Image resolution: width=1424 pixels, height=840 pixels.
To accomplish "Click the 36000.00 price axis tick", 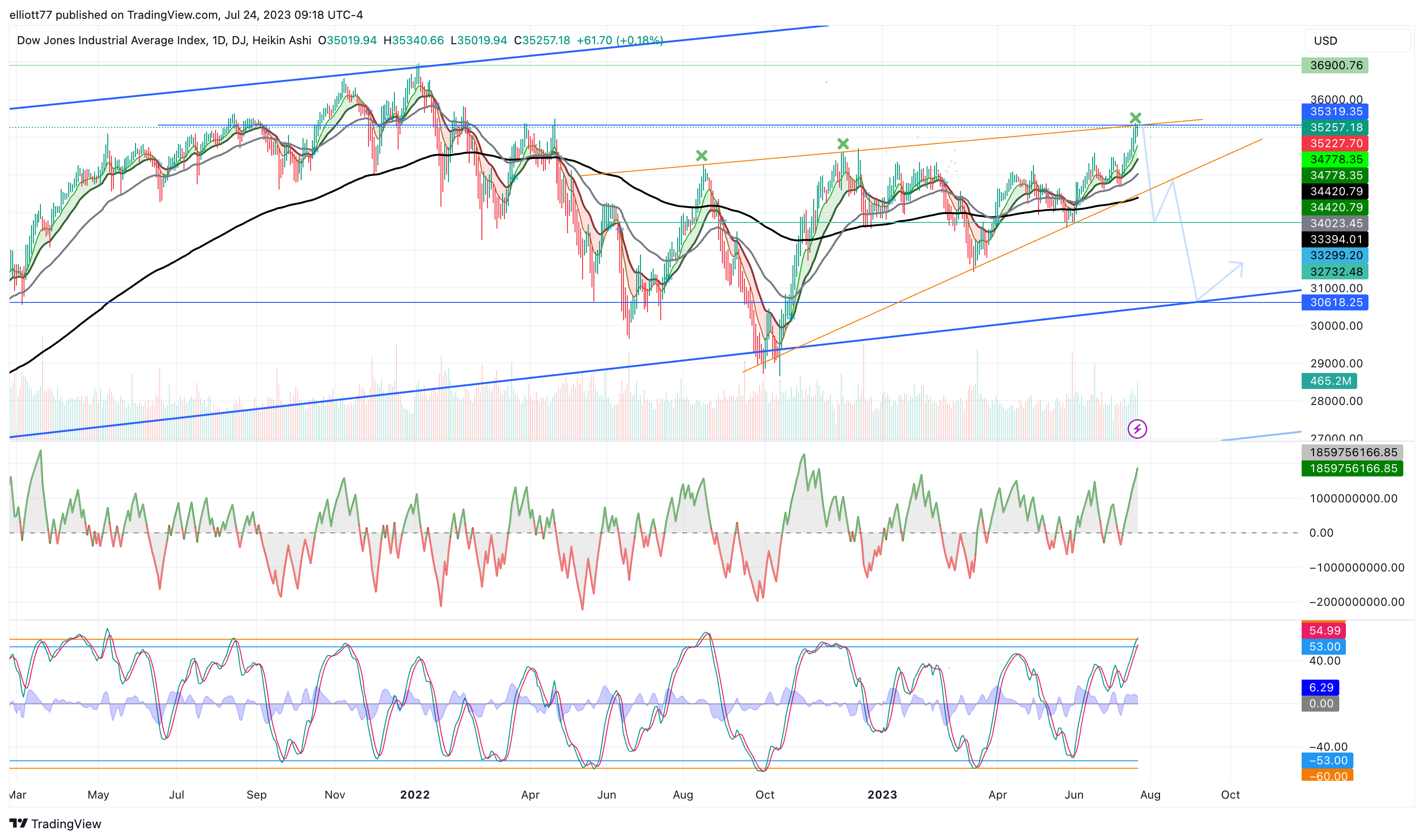I will pos(1336,100).
